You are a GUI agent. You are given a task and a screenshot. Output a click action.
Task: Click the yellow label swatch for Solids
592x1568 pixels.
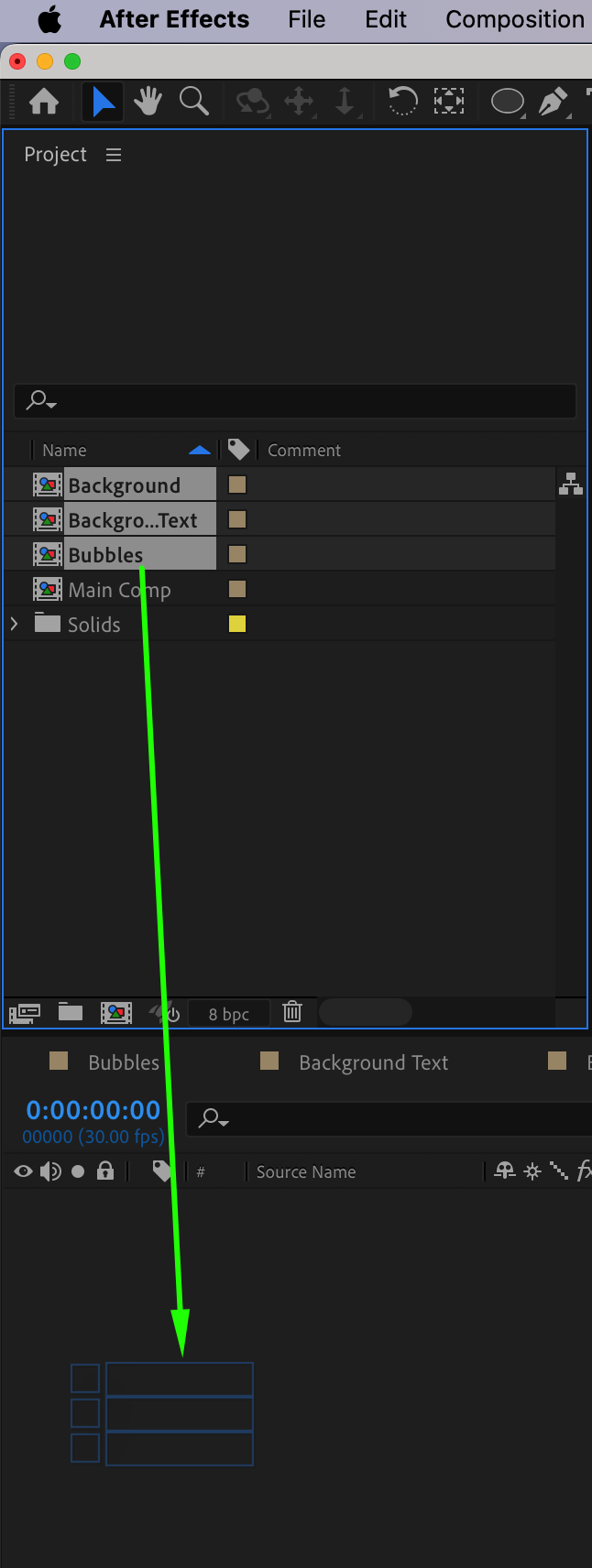click(x=237, y=624)
